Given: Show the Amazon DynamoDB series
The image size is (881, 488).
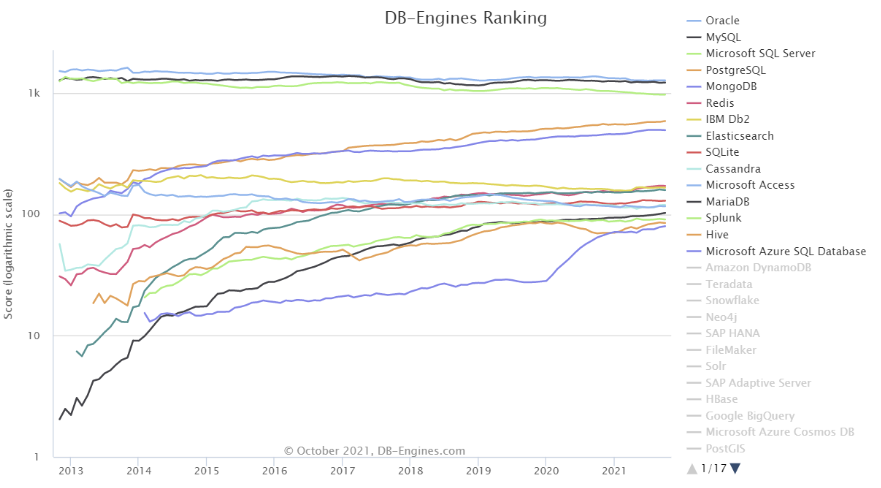Looking at the screenshot, I should pyautogui.click(x=749, y=267).
